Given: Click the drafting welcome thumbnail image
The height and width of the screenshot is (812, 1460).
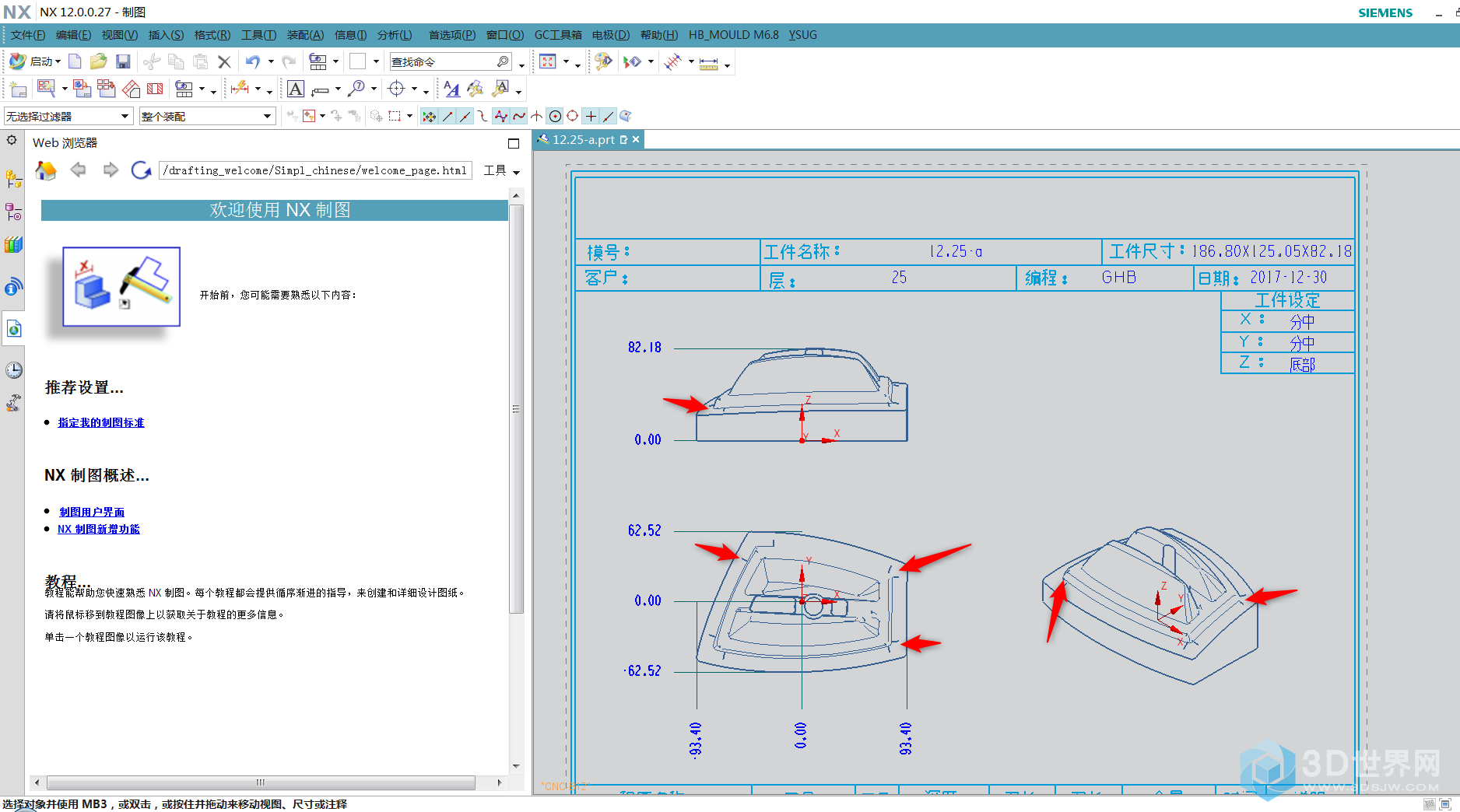Looking at the screenshot, I should pyautogui.click(x=121, y=286).
